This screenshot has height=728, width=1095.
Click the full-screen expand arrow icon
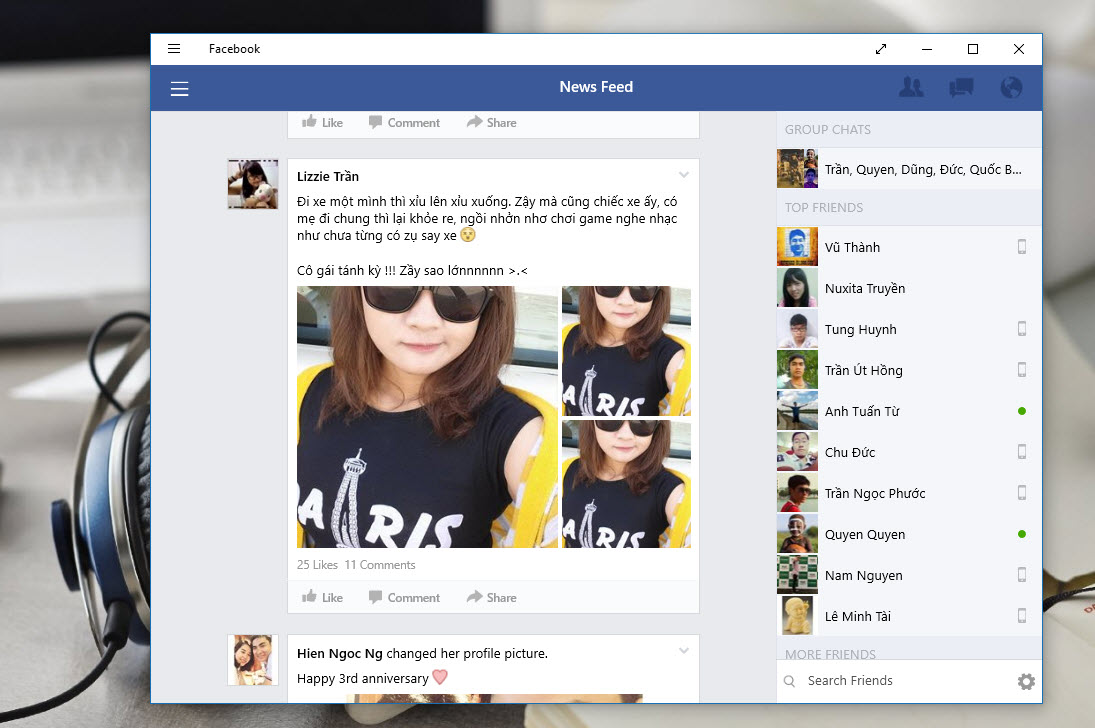[881, 49]
